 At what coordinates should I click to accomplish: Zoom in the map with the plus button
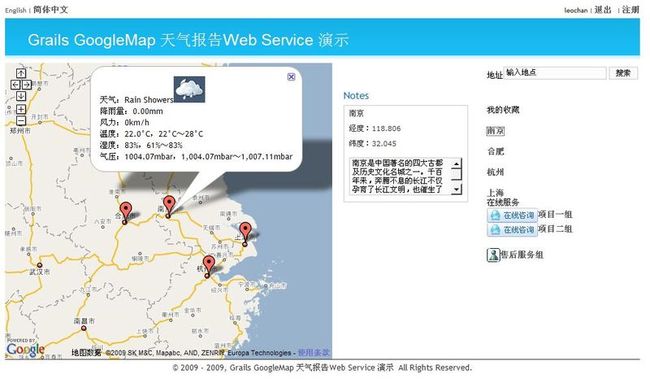tap(21, 109)
